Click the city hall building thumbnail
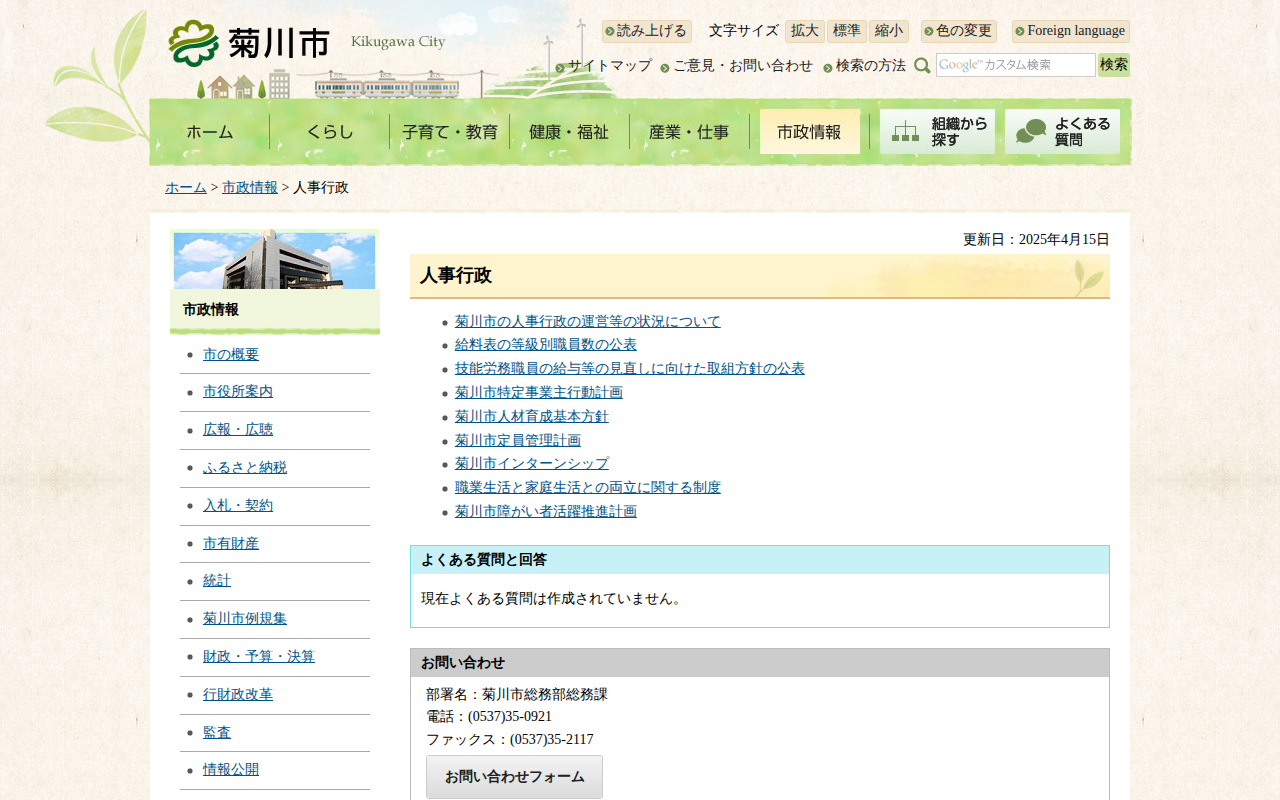This screenshot has width=1280, height=800. tap(274, 260)
